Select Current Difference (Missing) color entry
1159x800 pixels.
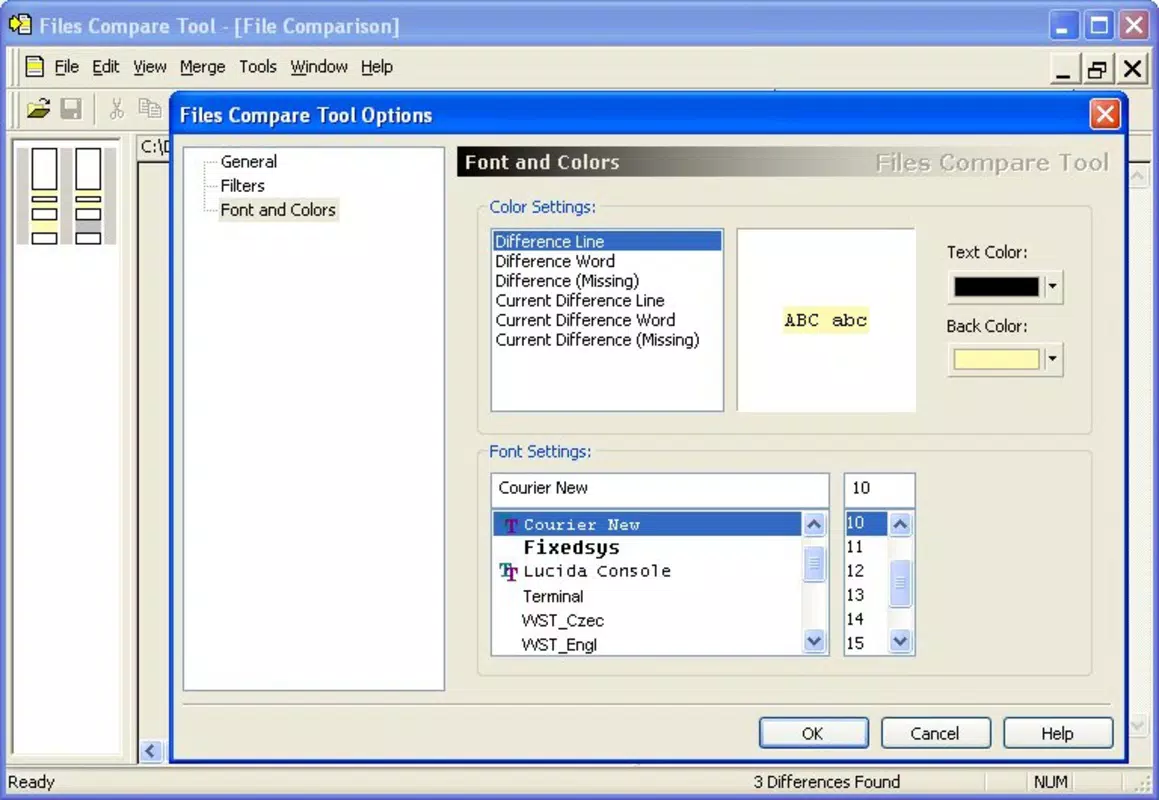(x=606, y=340)
